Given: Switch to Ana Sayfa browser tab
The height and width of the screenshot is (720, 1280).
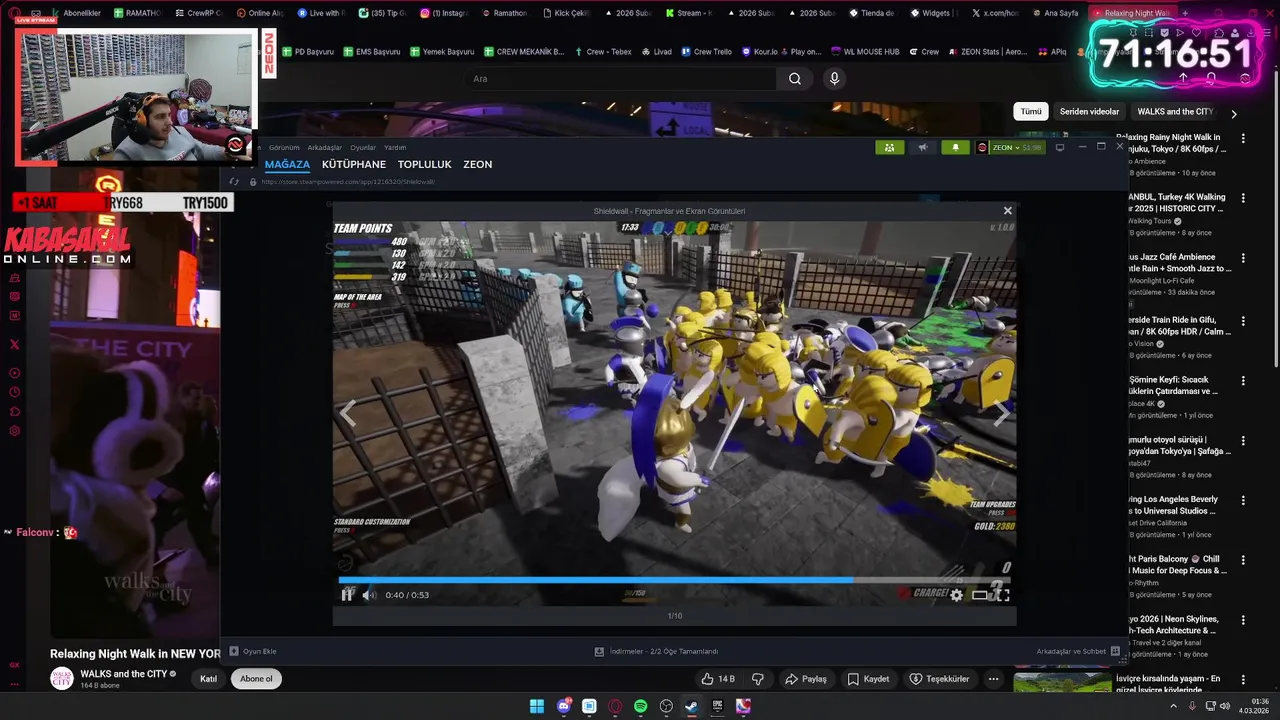Looking at the screenshot, I should pos(1054,13).
